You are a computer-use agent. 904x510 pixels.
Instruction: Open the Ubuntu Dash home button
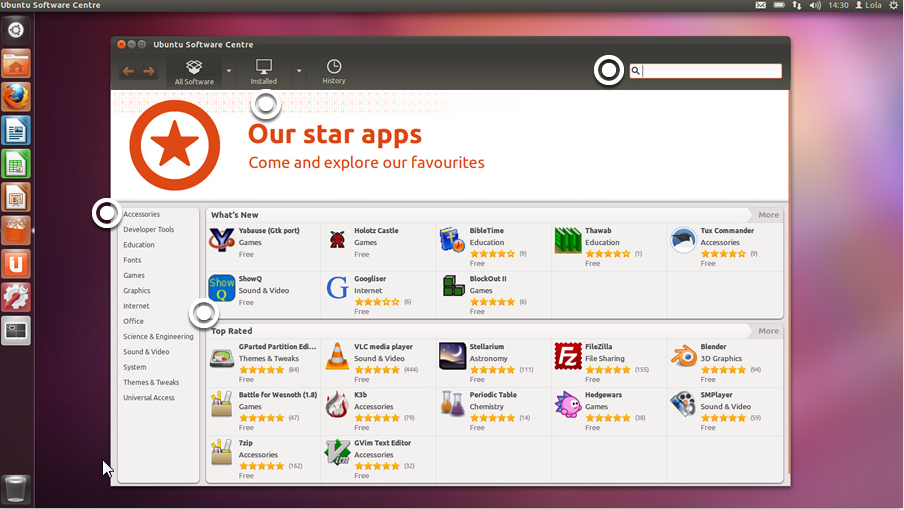coord(16,30)
